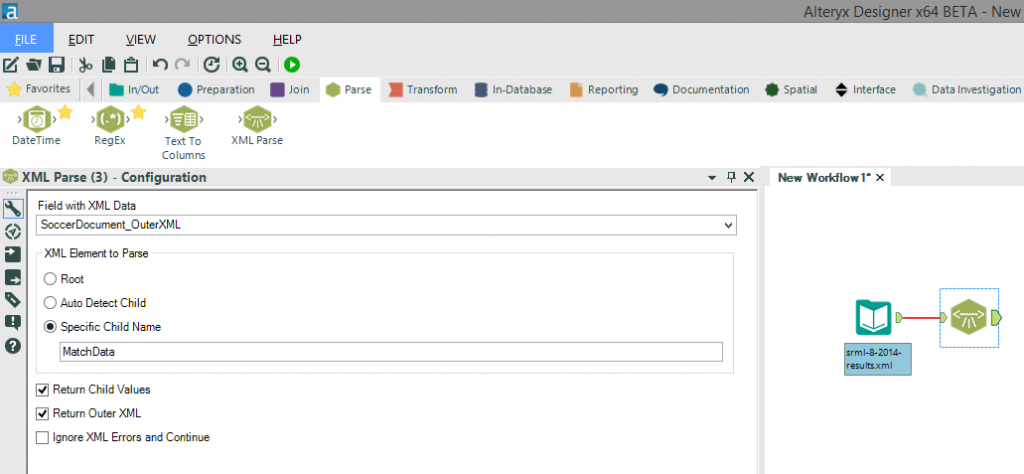Image resolution: width=1024 pixels, height=474 pixels.
Task: Open the EDIT menu
Action: (x=82, y=39)
